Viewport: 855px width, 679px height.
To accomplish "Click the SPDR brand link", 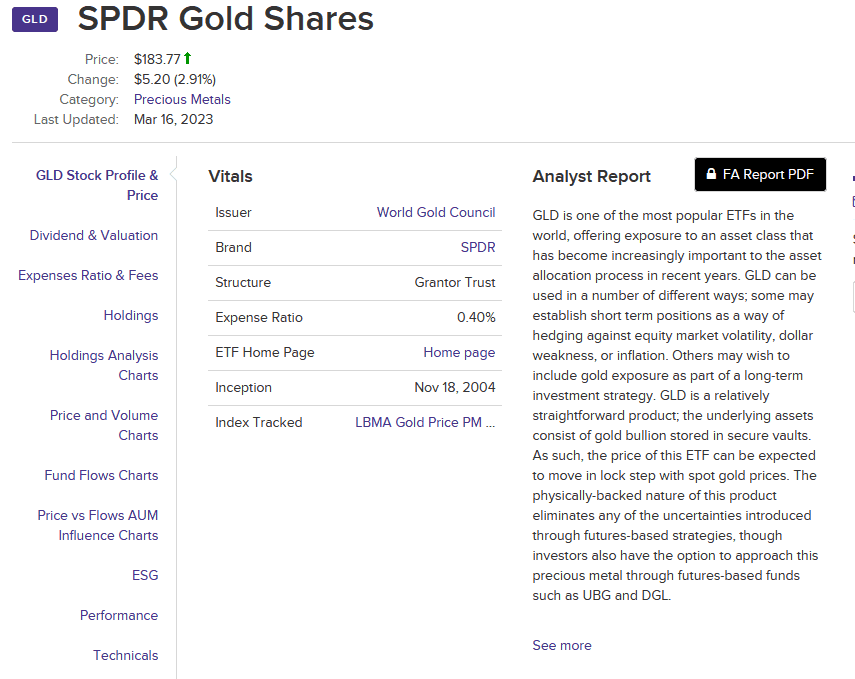I will (478, 247).
